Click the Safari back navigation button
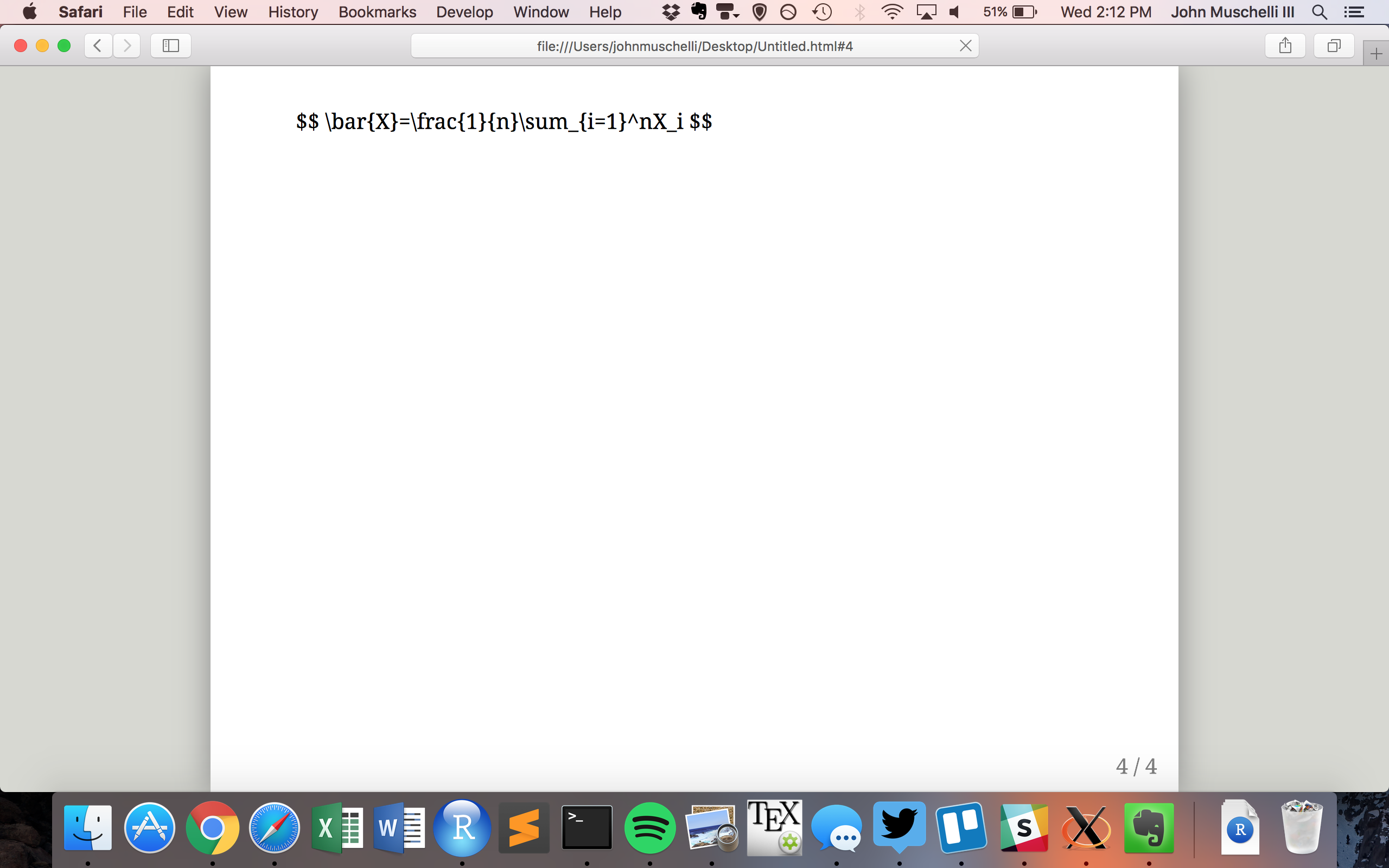This screenshot has height=868, width=1389. 98,46
